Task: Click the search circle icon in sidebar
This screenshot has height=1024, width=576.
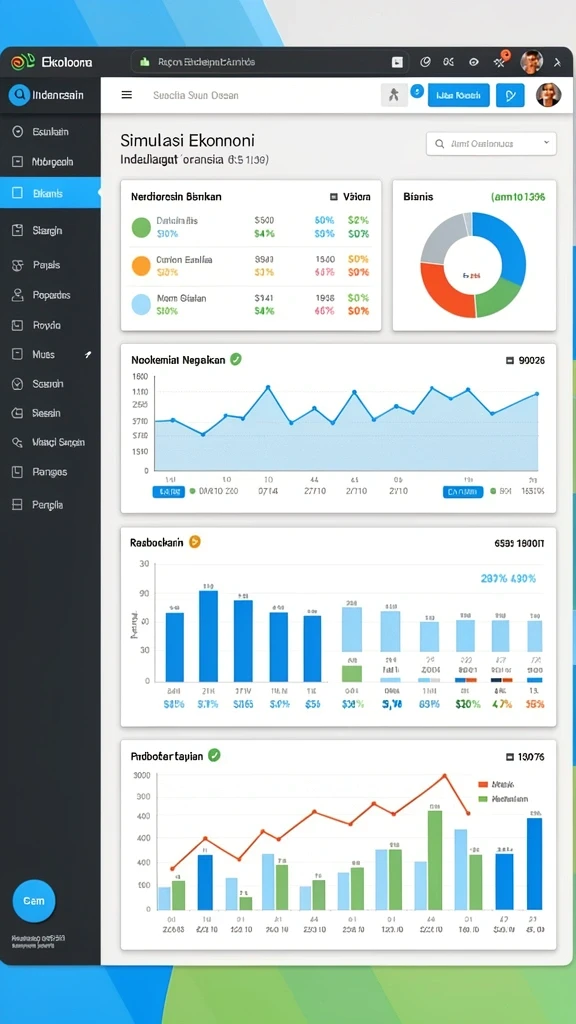Action: [x=18, y=95]
